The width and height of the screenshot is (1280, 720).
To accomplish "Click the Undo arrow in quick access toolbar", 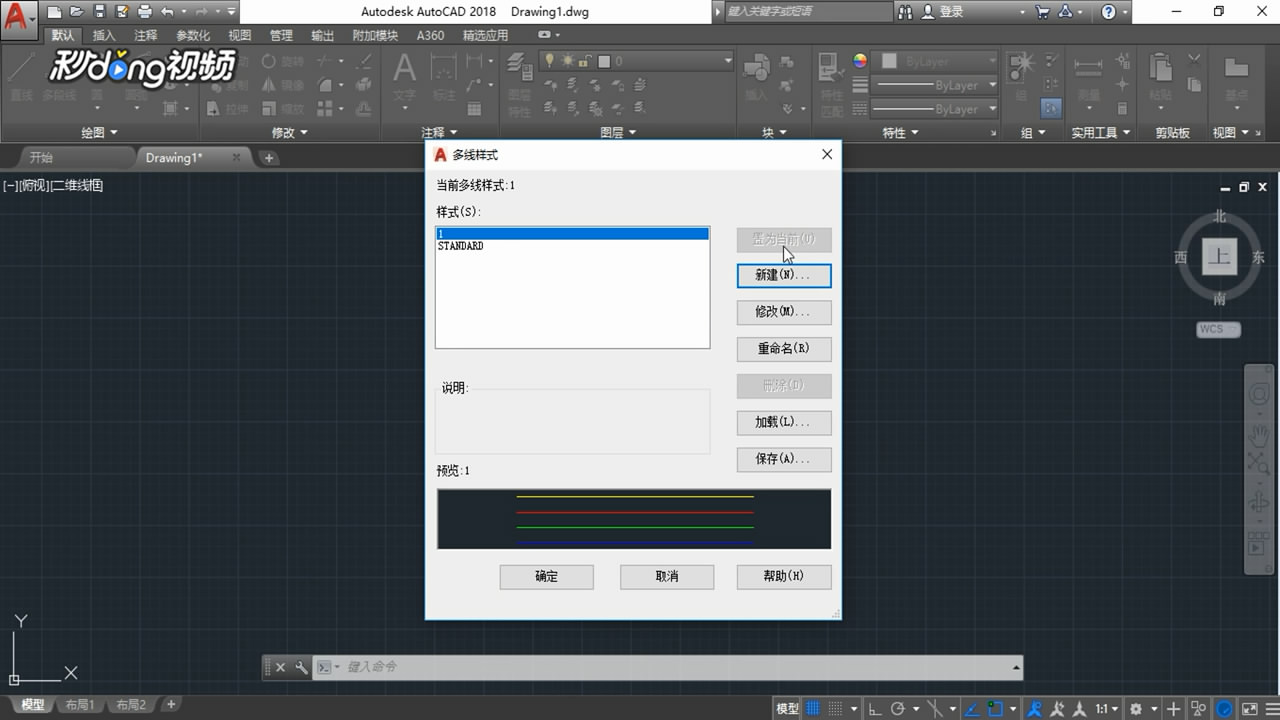I will coord(167,12).
